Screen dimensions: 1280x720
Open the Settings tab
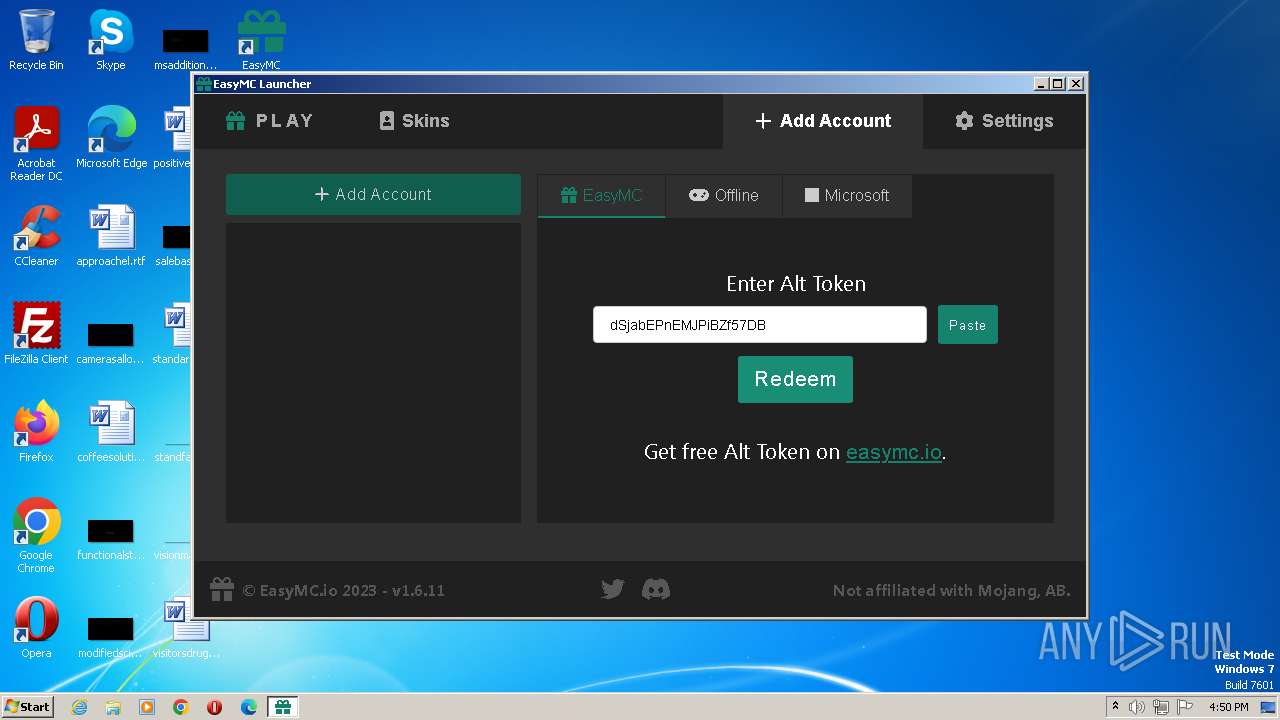click(1004, 121)
